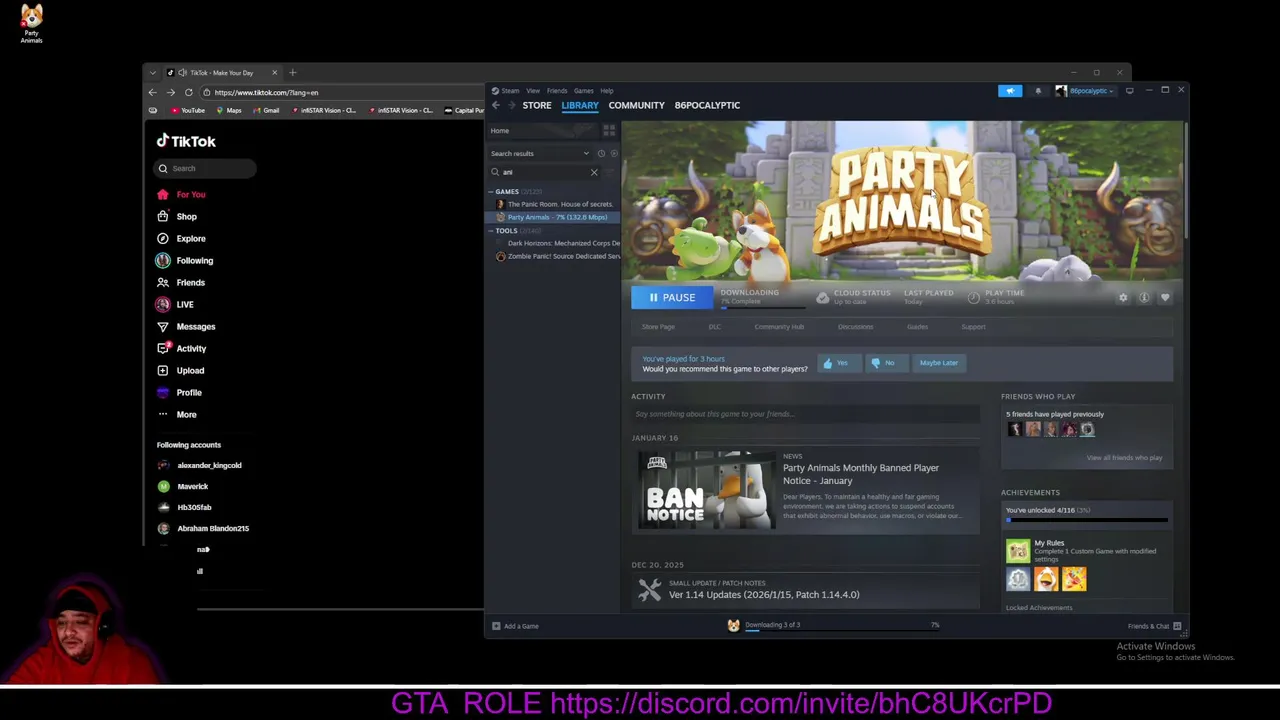
Task: Open the Support link
Action: coord(973,327)
